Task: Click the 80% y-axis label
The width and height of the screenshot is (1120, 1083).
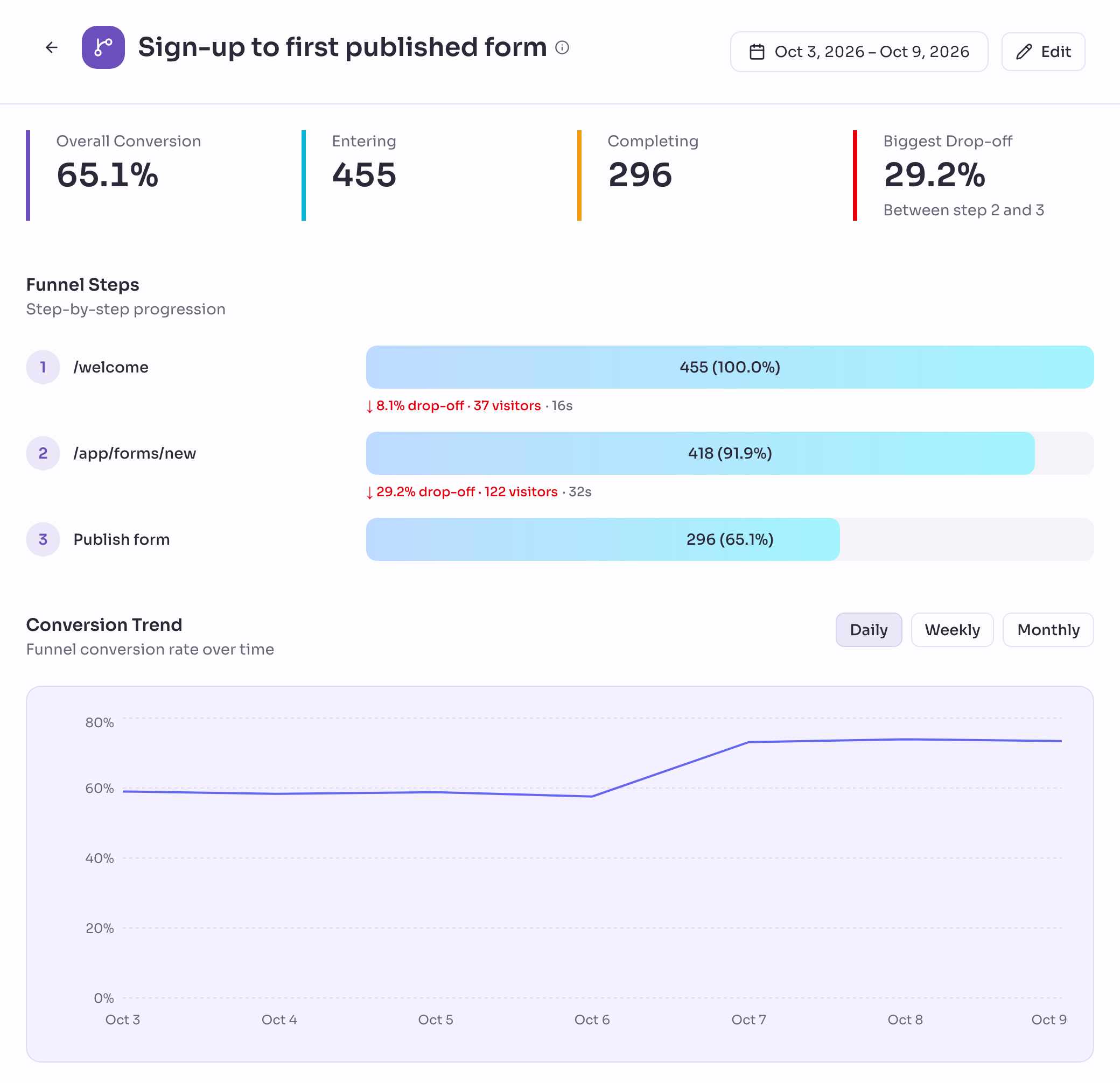Action: [x=100, y=722]
